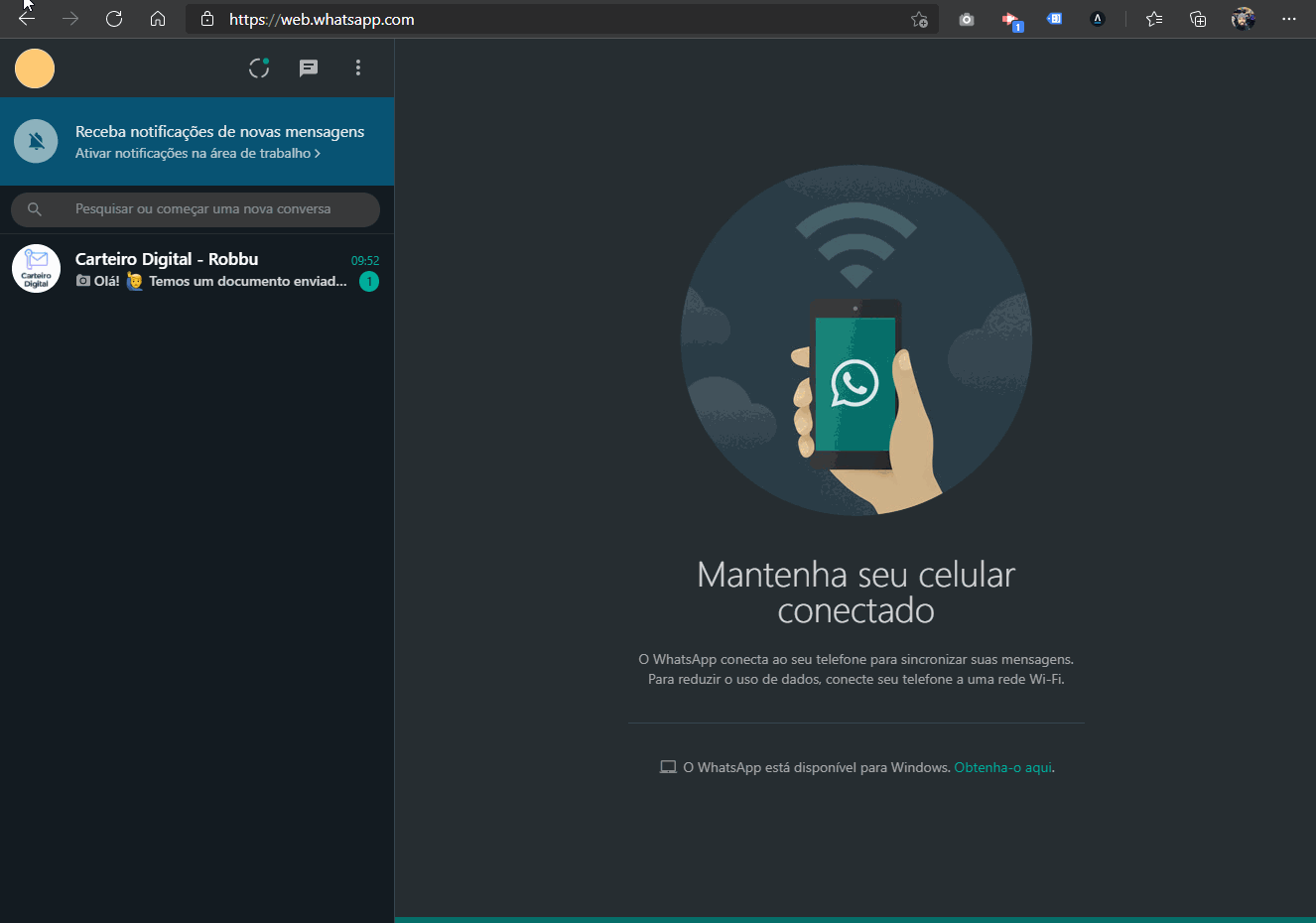Click the unread message badge showing 1
Image resolution: width=1316 pixels, height=923 pixels.
pyautogui.click(x=369, y=282)
